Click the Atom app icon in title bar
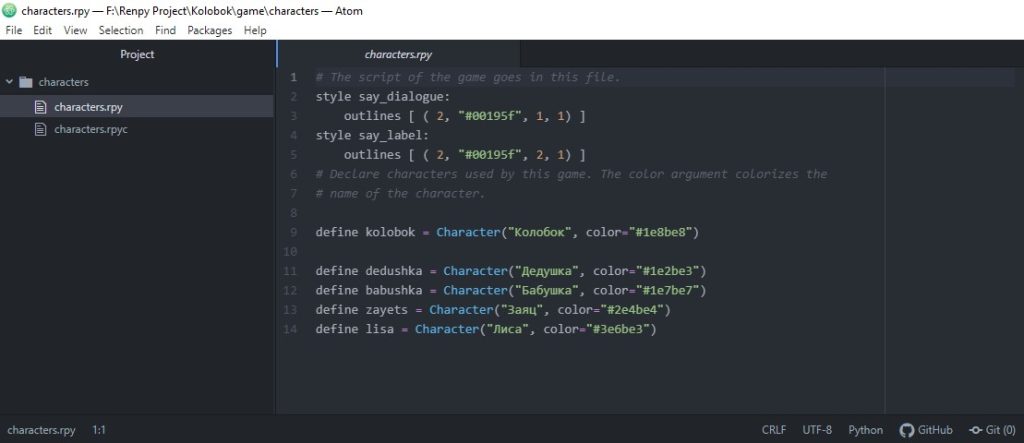 (10, 11)
